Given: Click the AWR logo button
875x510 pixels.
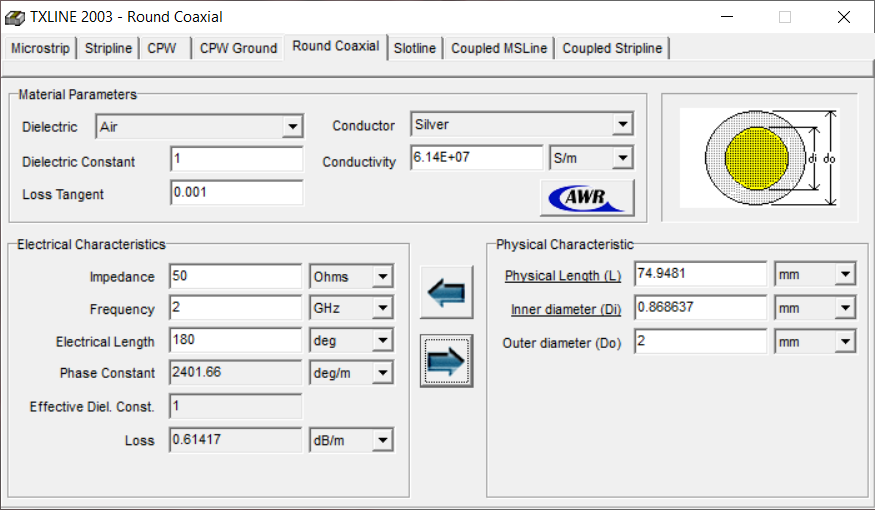Looking at the screenshot, I should tap(587, 198).
